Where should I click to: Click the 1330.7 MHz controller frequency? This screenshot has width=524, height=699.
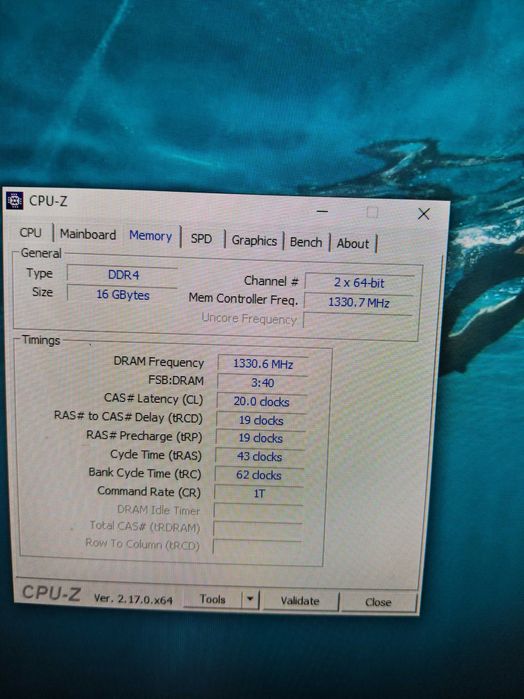[359, 303]
